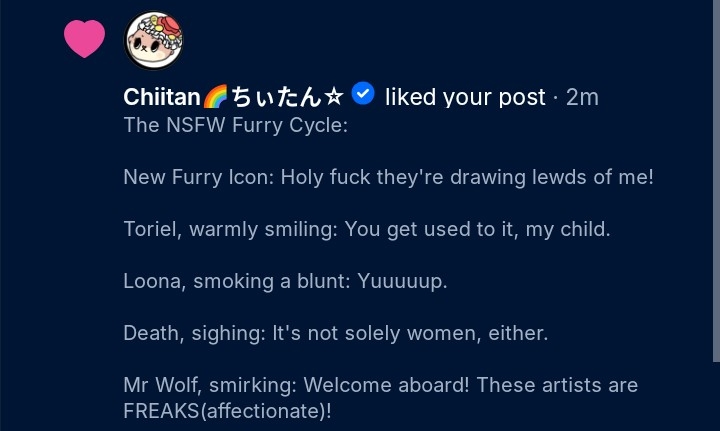The height and width of the screenshot is (431, 720).
Task: Open post via 'The NSFW Furry Cycle:' line
Action: coord(236,125)
